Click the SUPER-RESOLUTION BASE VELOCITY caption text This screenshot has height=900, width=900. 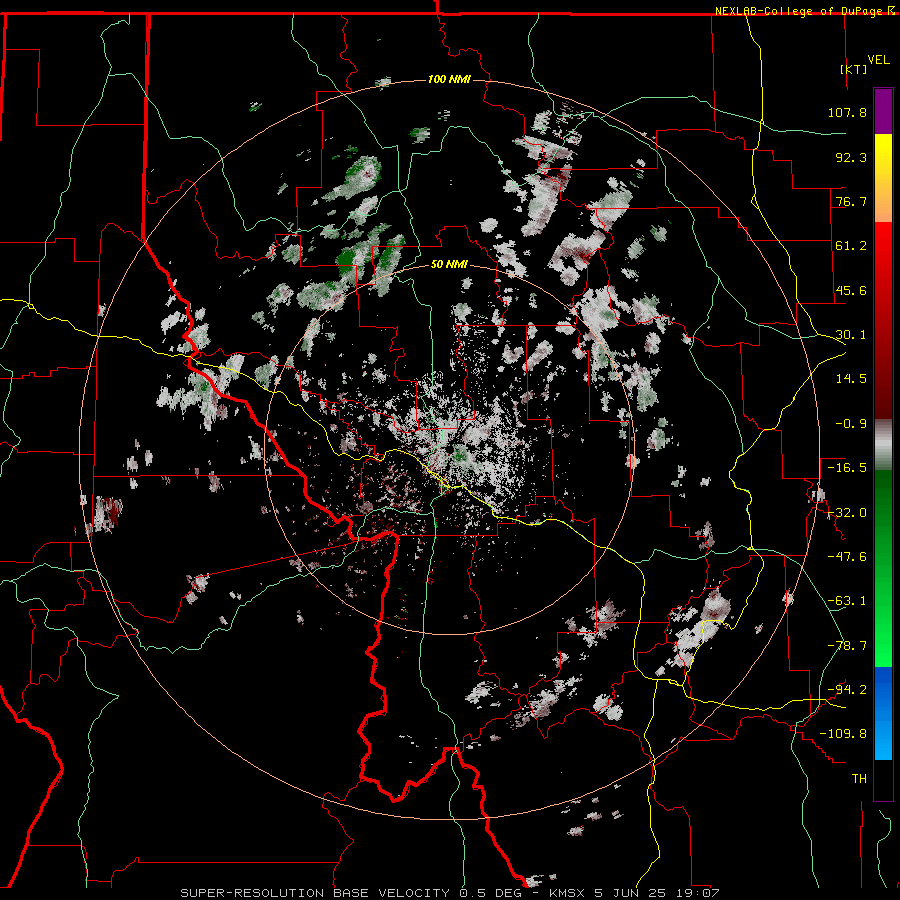[x=315, y=893]
